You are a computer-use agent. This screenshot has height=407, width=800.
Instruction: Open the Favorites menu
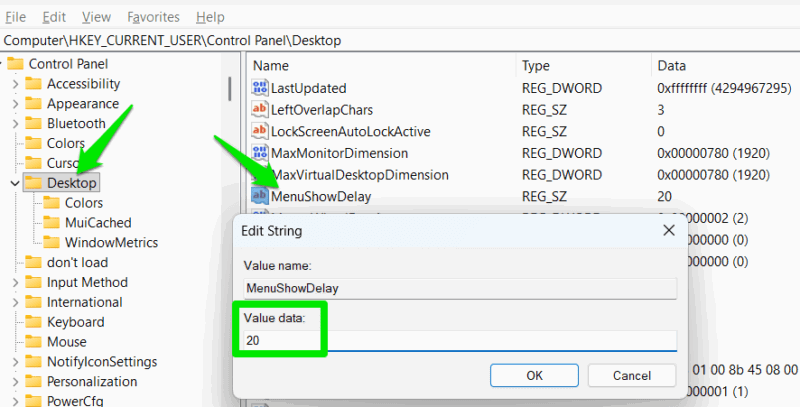[x=153, y=17]
